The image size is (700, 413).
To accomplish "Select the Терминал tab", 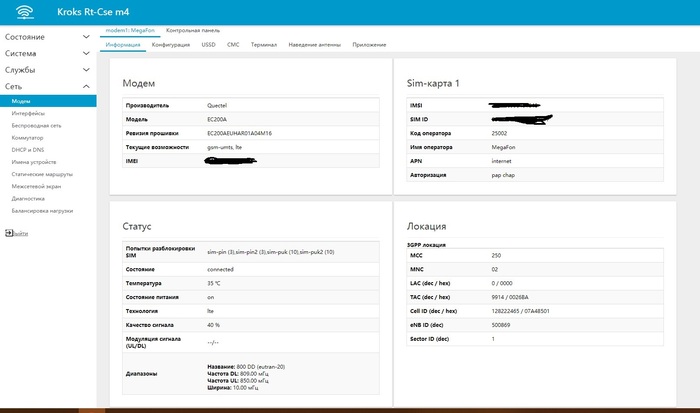I will (x=264, y=45).
